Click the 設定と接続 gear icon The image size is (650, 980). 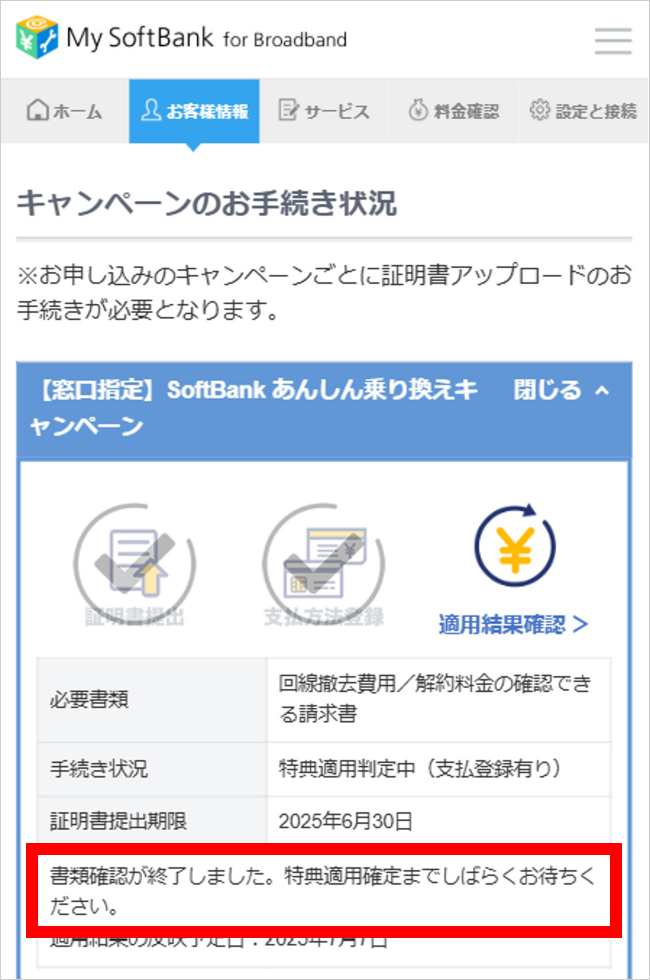pos(539,110)
